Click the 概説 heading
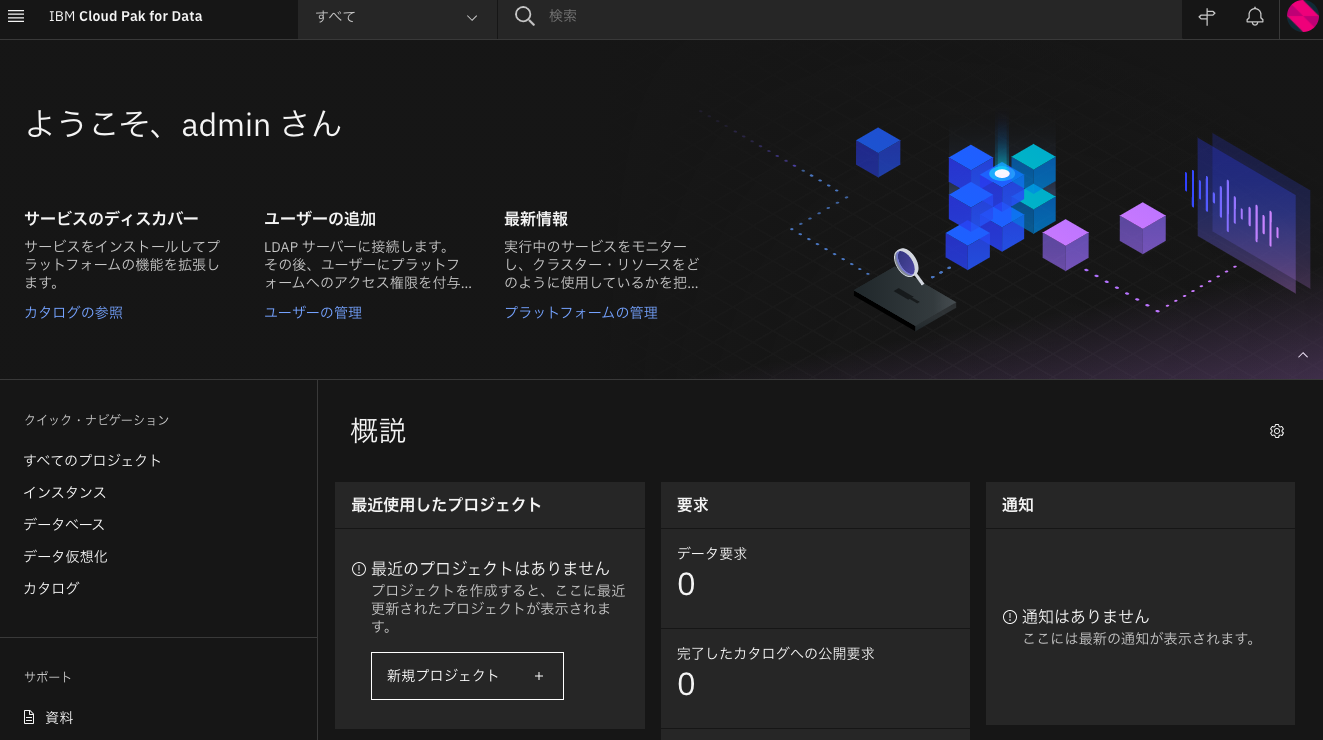 point(378,431)
